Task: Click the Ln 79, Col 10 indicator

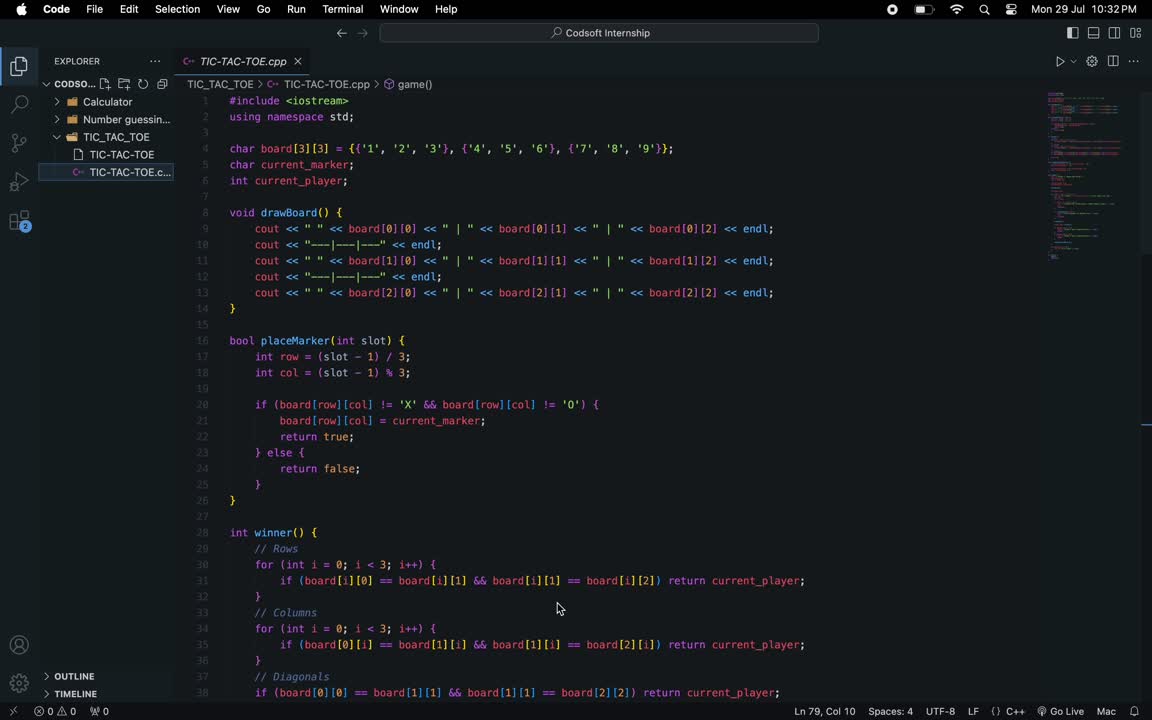Action: click(x=824, y=711)
